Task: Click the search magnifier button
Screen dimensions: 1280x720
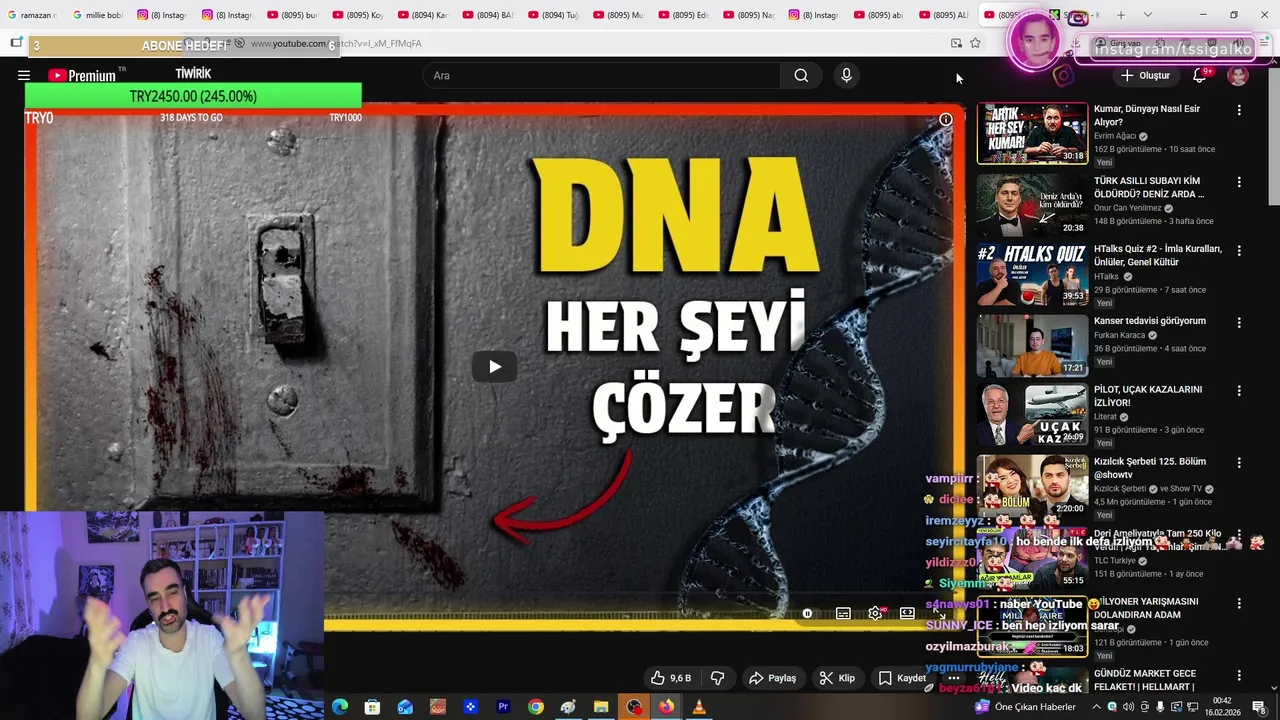Action: click(x=801, y=76)
